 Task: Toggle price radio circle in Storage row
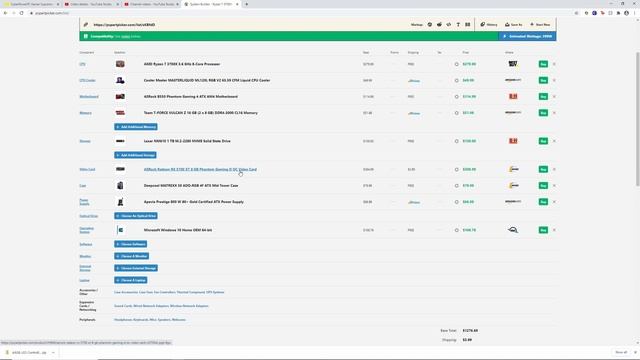[457, 141]
